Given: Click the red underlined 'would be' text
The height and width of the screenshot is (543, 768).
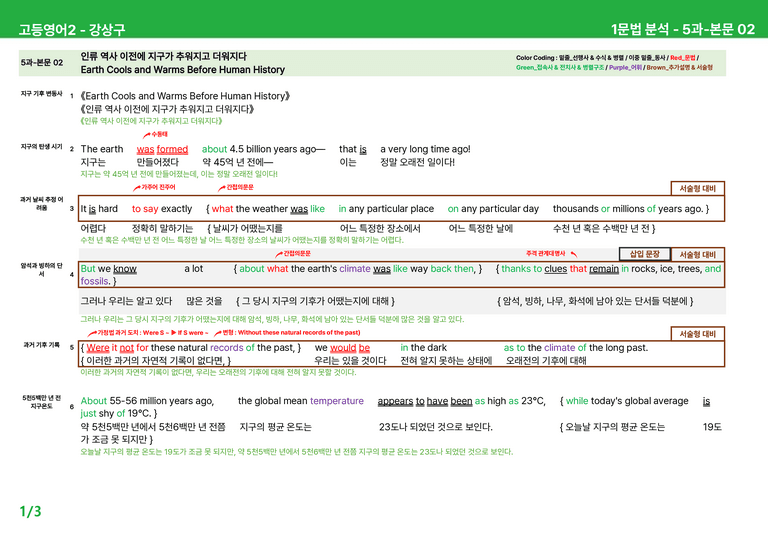Looking at the screenshot, I should coord(350,348).
